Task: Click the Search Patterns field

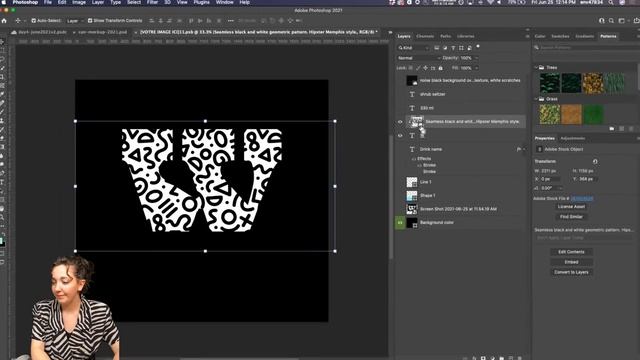Action: point(587,47)
